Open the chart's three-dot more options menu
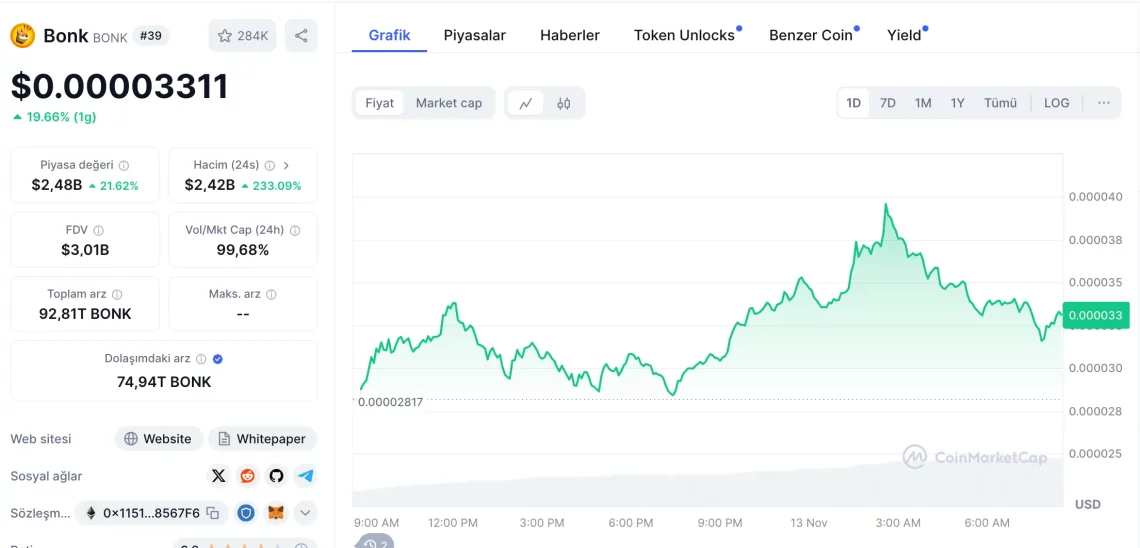Viewport: 1140px width, 548px height. click(x=1104, y=103)
